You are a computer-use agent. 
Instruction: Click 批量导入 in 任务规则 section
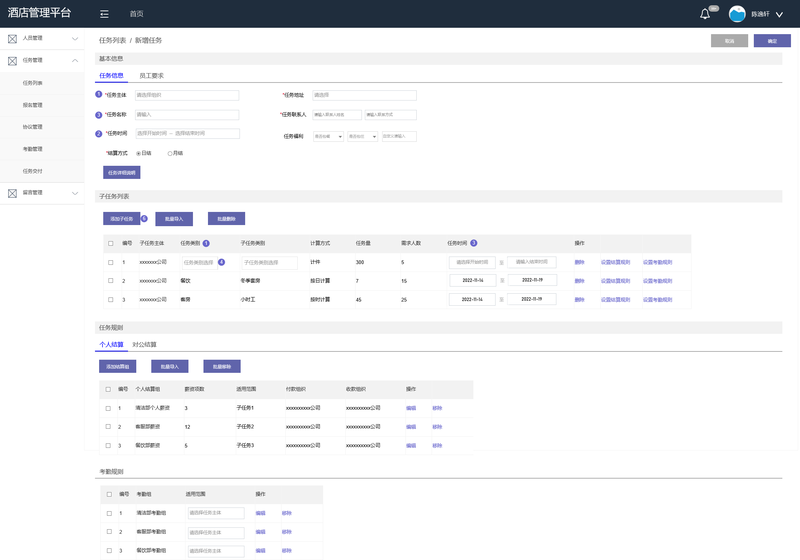coord(170,366)
